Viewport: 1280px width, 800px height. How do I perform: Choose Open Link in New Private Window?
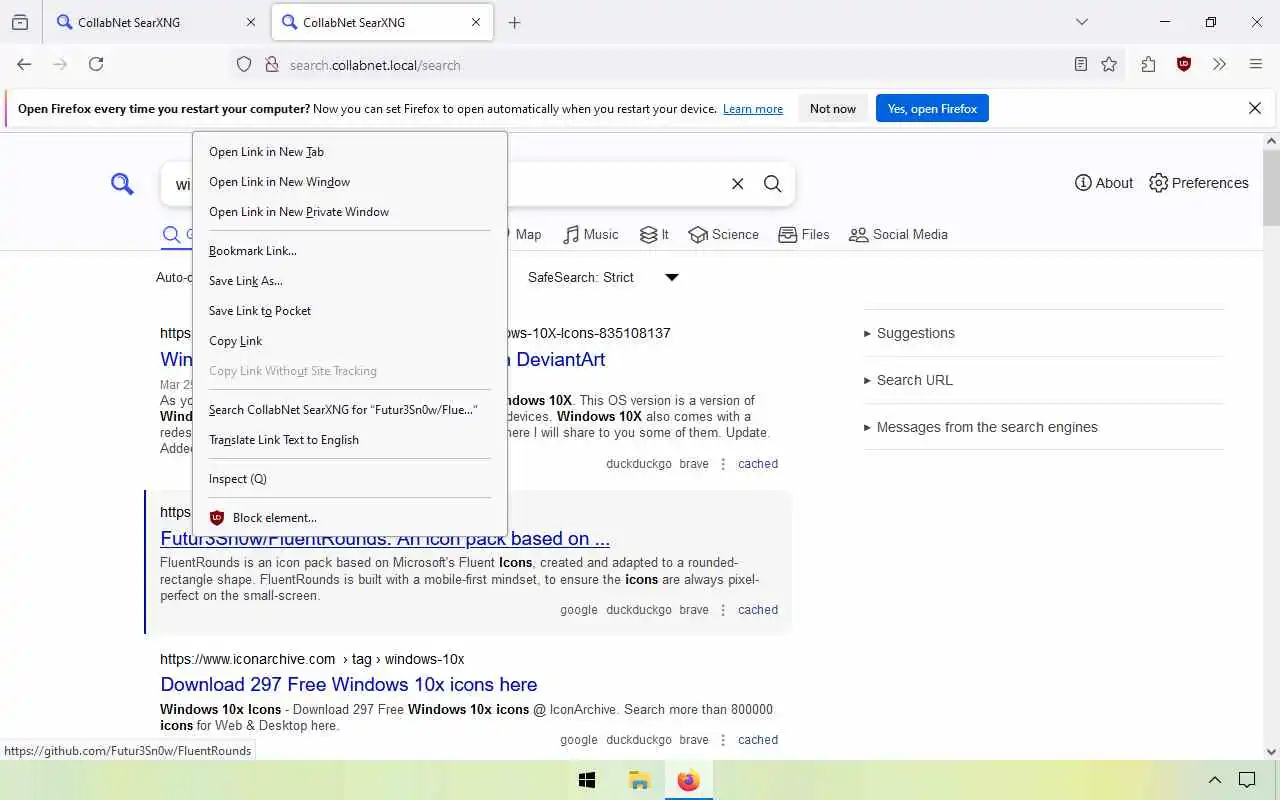(x=350, y=212)
